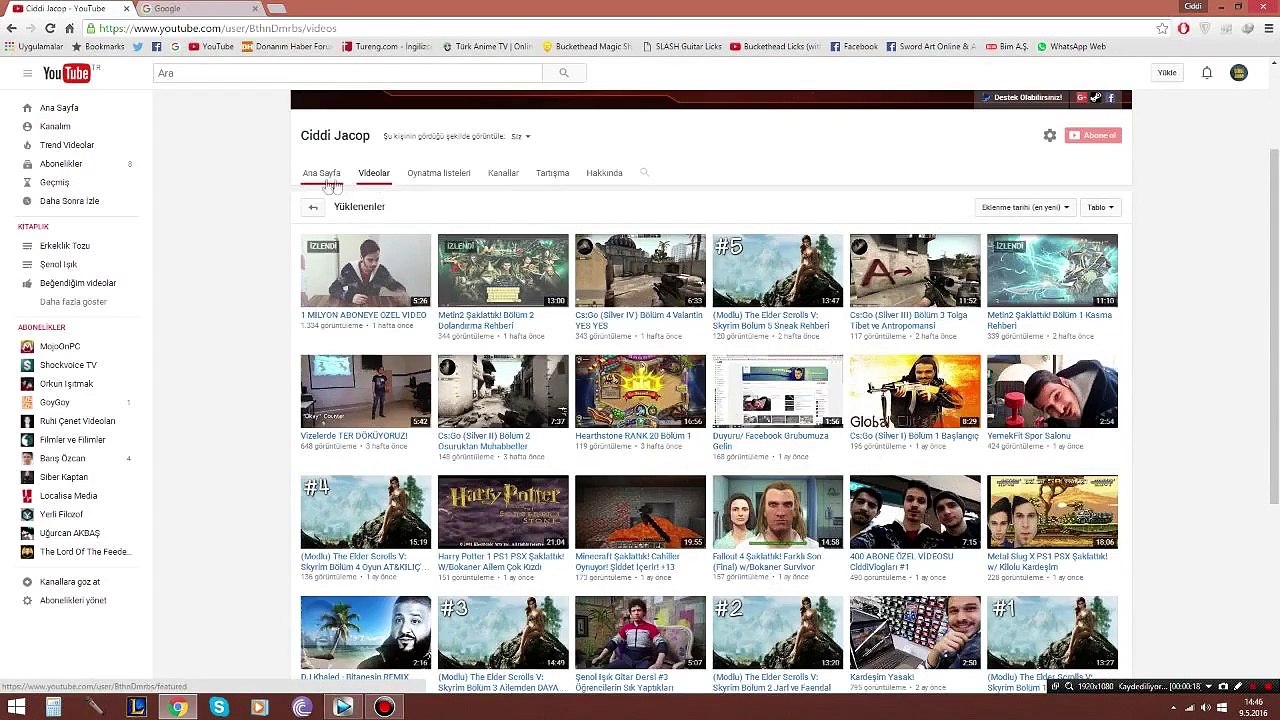Click the channel search magnifier icon
The image size is (1280, 720).
point(644,172)
